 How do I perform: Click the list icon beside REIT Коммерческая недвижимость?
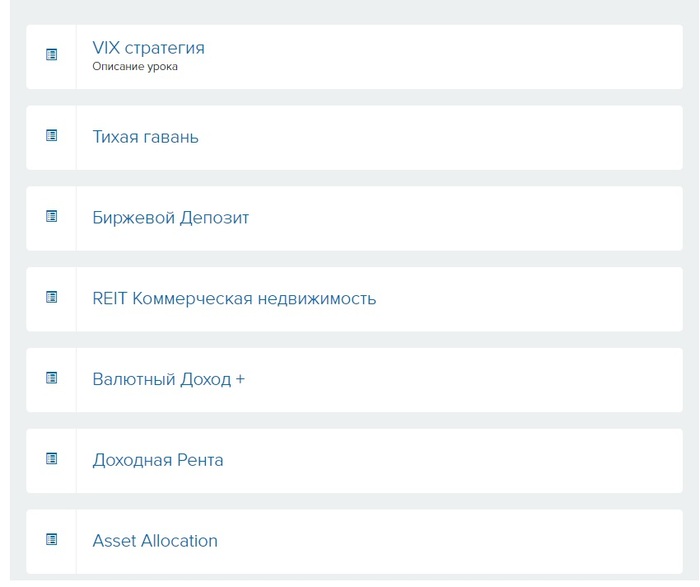[x=52, y=297]
